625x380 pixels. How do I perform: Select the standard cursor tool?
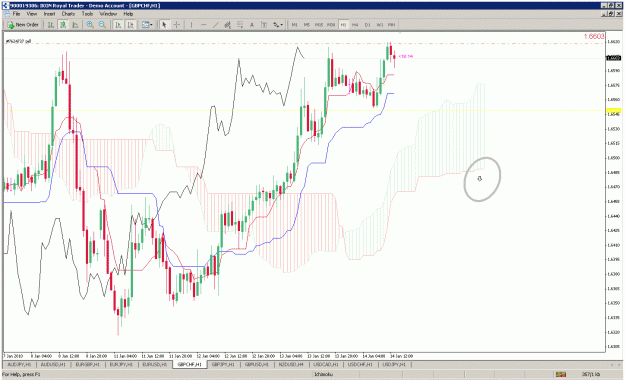(x=164, y=25)
